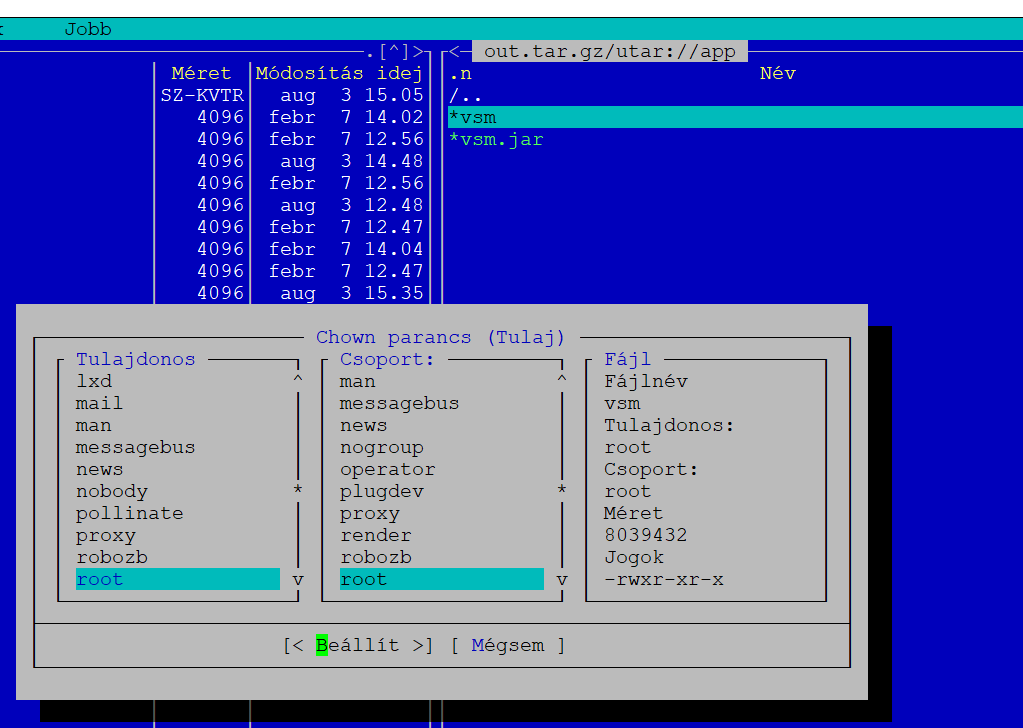Click the Mégsem button
This screenshot has width=1023, height=728.
click(508, 645)
